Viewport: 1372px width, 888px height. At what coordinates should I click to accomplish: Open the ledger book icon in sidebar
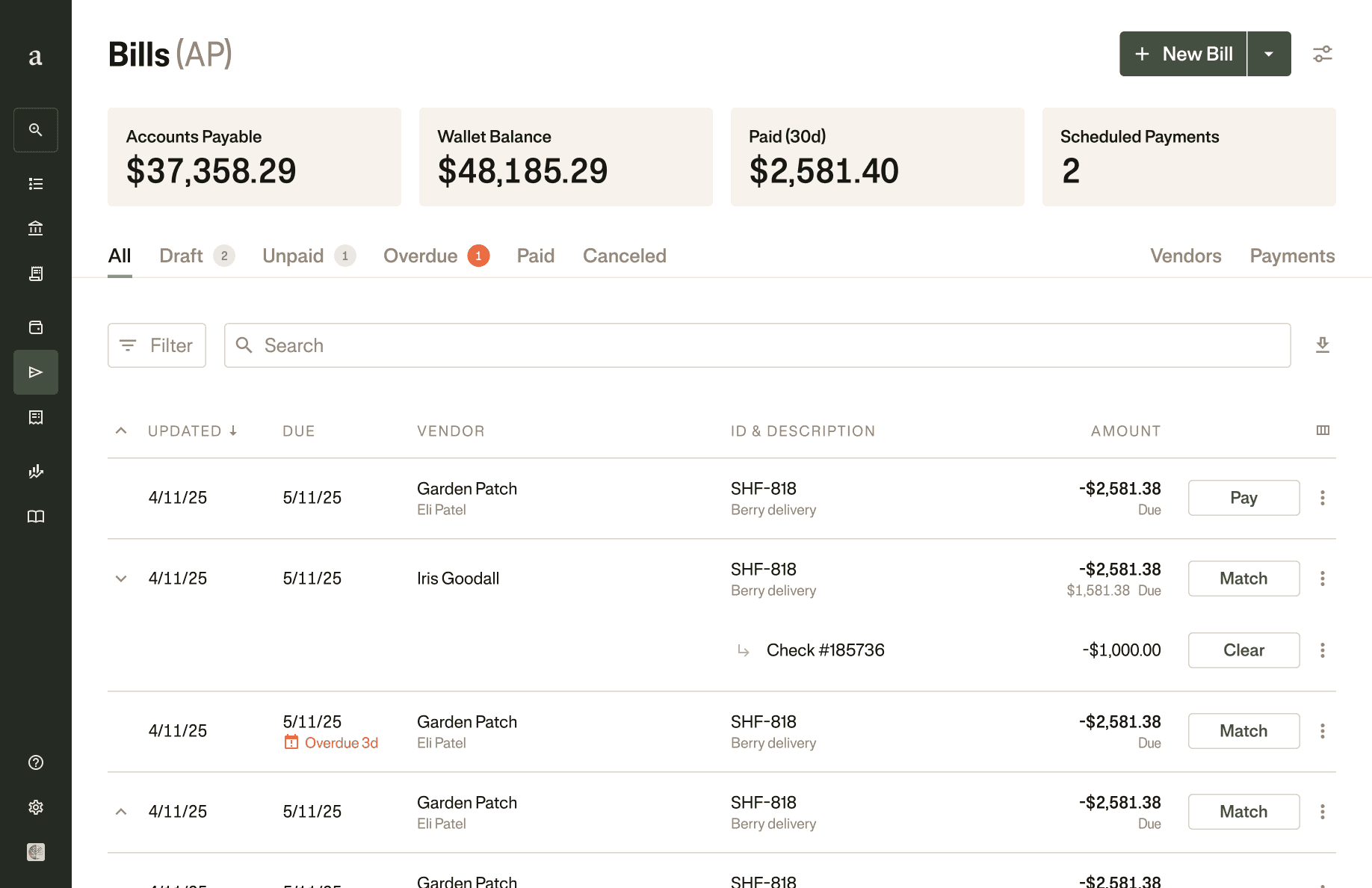click(36, 516)
